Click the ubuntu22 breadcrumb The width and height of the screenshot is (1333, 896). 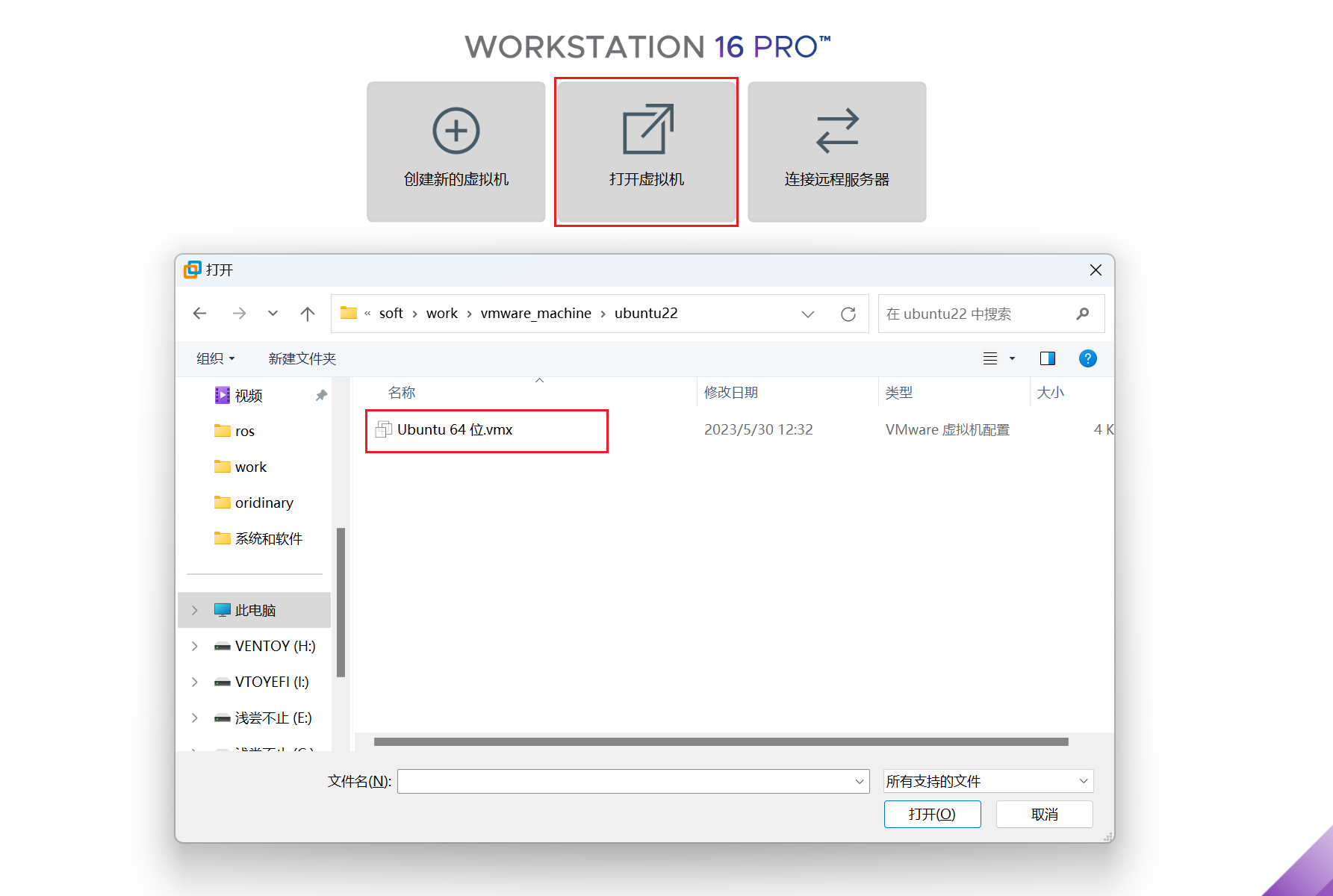tap(646, 314)
